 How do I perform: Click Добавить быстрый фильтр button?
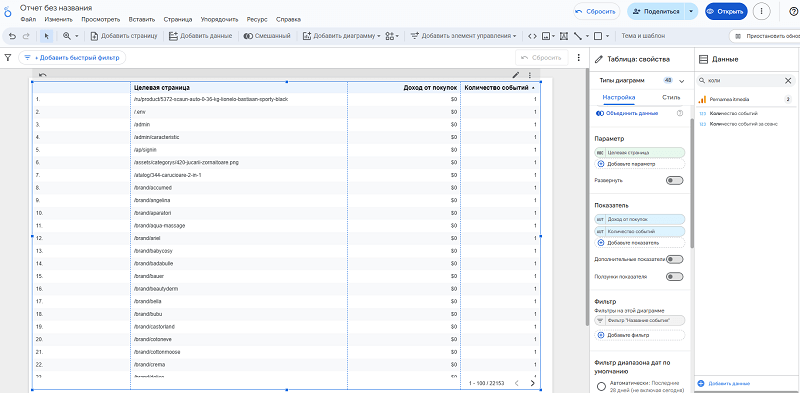pos(72,58)
